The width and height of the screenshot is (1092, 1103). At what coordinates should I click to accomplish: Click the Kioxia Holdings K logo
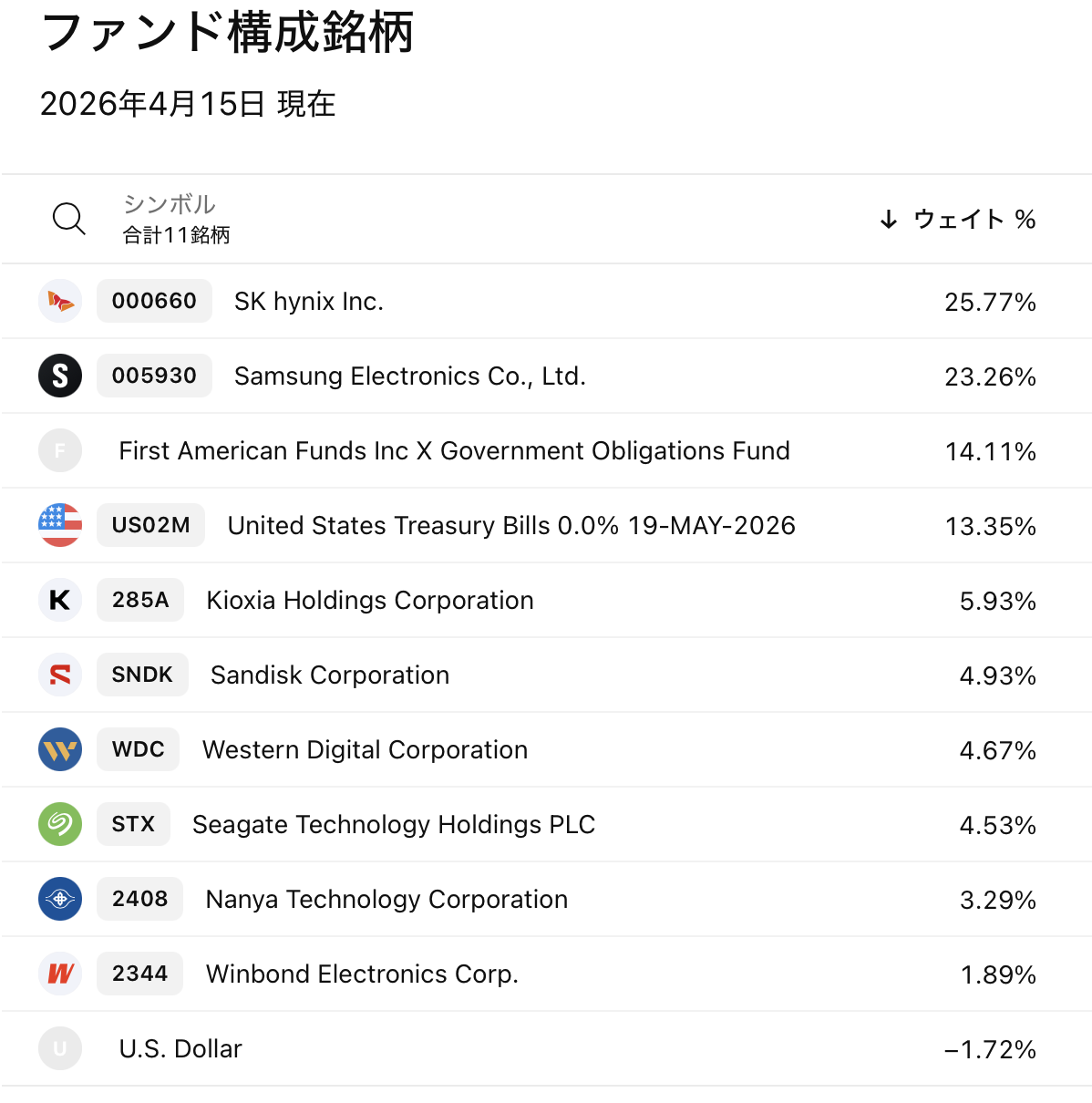point(60,600)
